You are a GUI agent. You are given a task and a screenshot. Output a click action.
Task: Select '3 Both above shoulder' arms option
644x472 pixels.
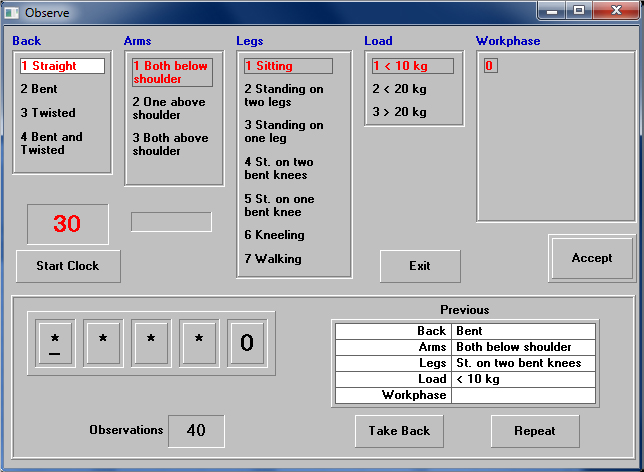[170, 144]
